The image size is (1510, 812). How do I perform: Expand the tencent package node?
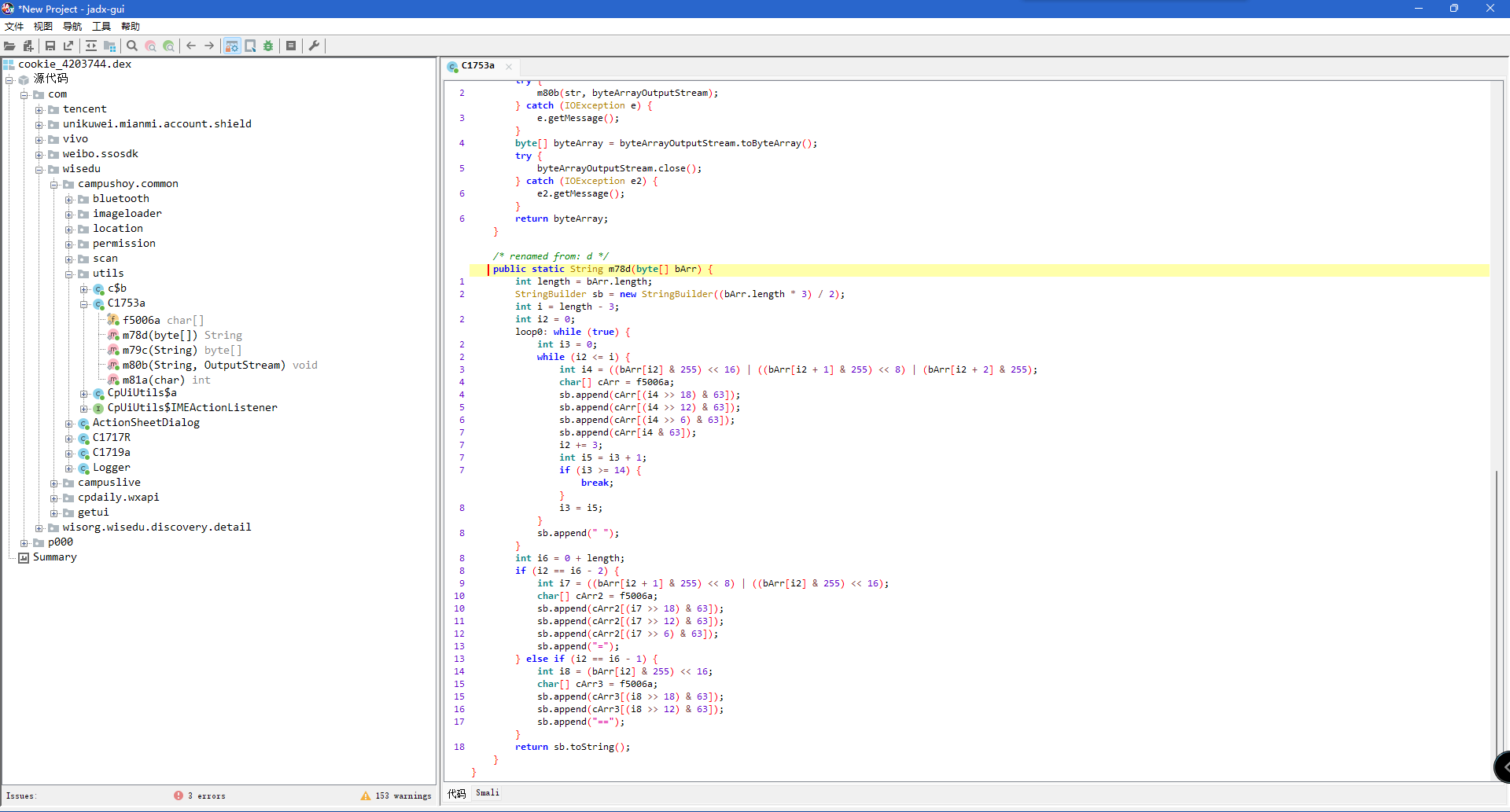[x=39, y=108]
